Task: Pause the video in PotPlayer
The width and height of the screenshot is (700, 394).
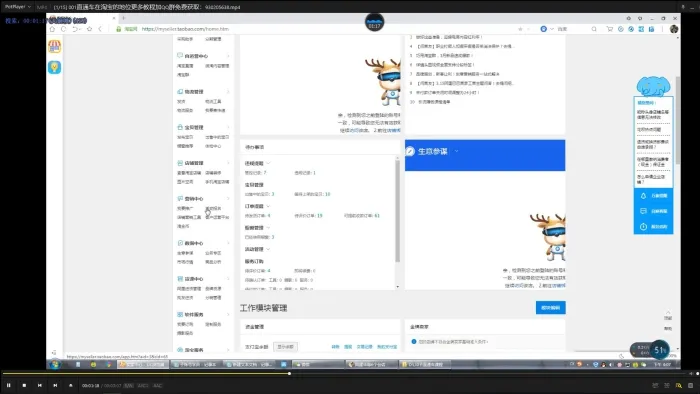Action: click(x=8, y=385)
